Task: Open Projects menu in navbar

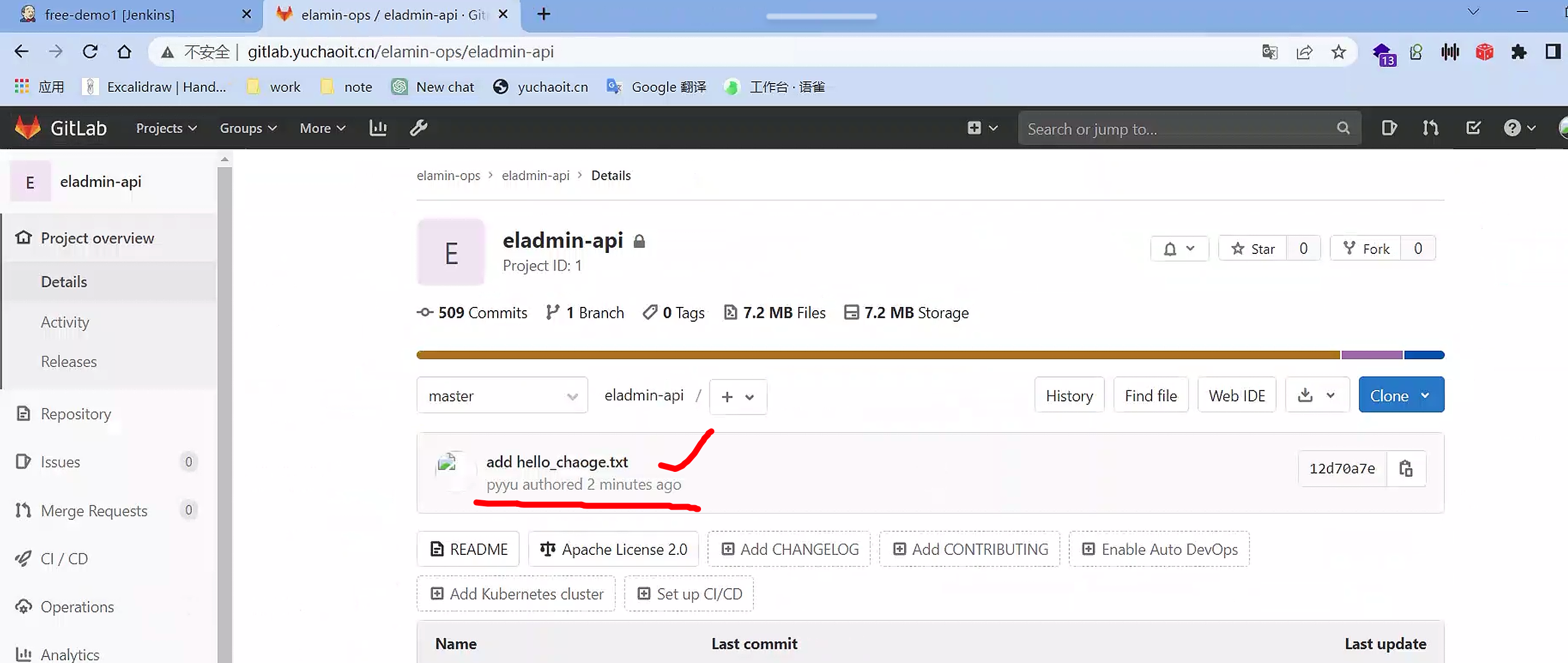Action: [x=166, y=128]
